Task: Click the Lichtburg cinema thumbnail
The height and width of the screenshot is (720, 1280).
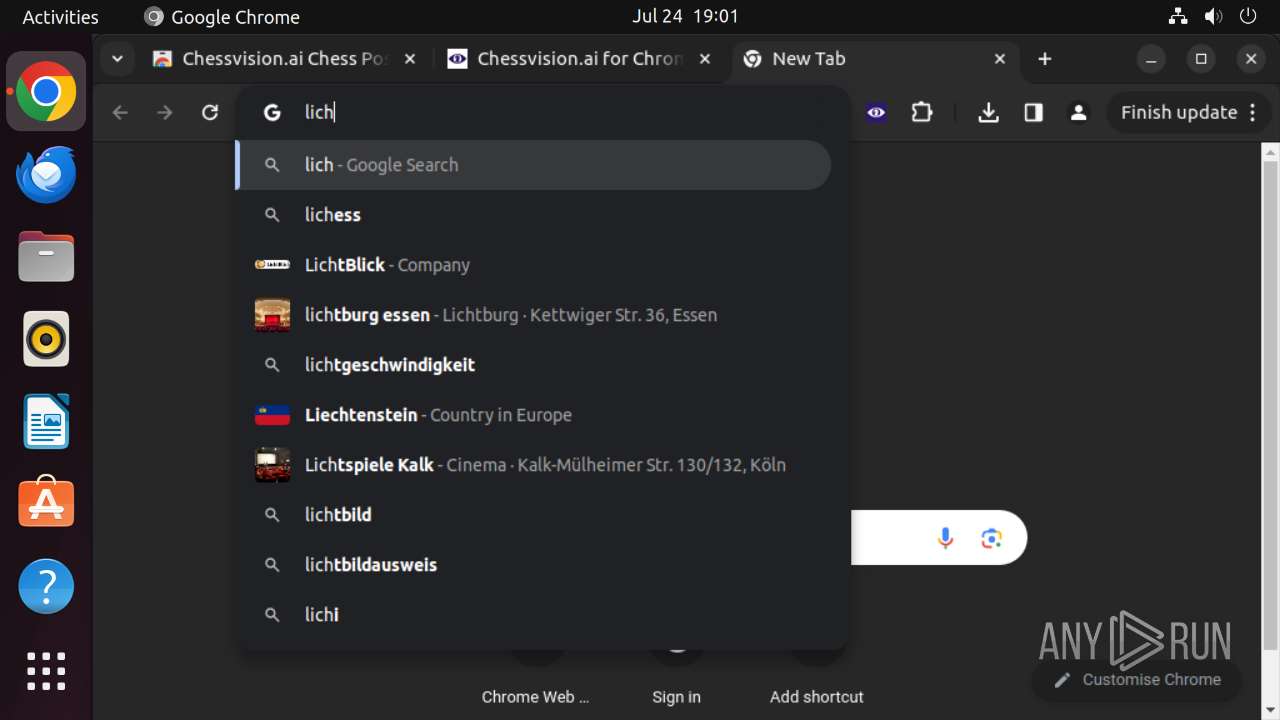Action: [x=272, y=315]
